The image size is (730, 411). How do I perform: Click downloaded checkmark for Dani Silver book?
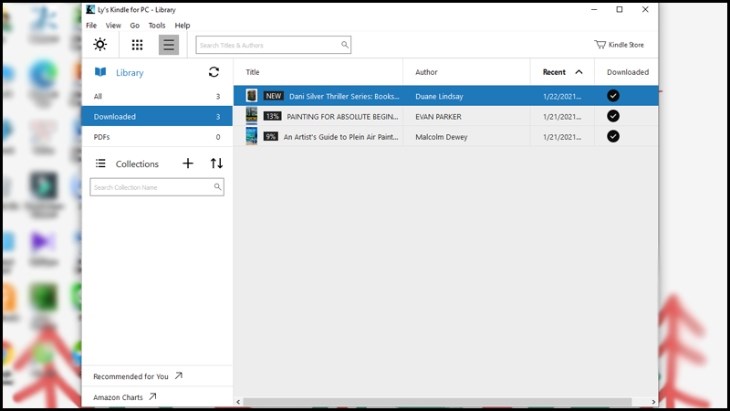pyautogui.click(x=613, y=96)
